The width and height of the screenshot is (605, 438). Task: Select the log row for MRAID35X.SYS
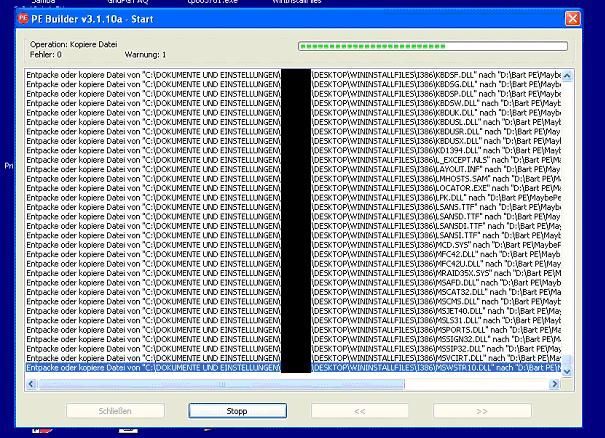tap(293, 273)
